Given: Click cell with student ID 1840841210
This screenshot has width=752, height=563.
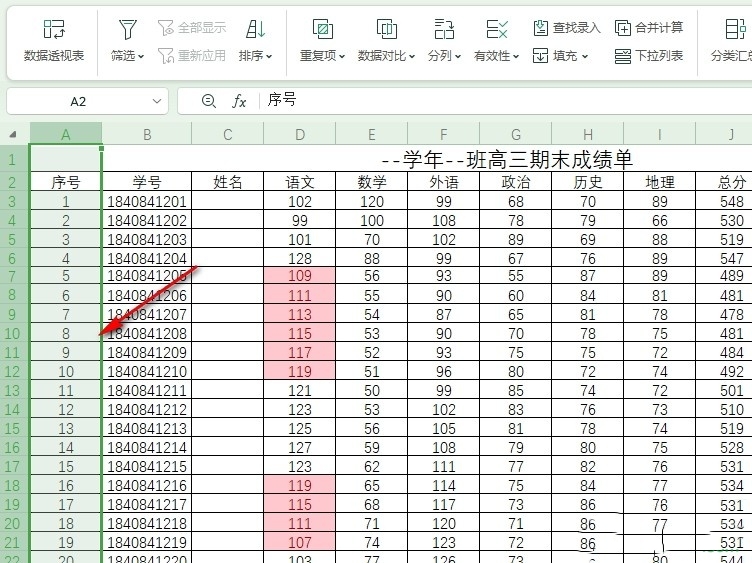Looking at the screenshot, I should click(x=147, y=372).
